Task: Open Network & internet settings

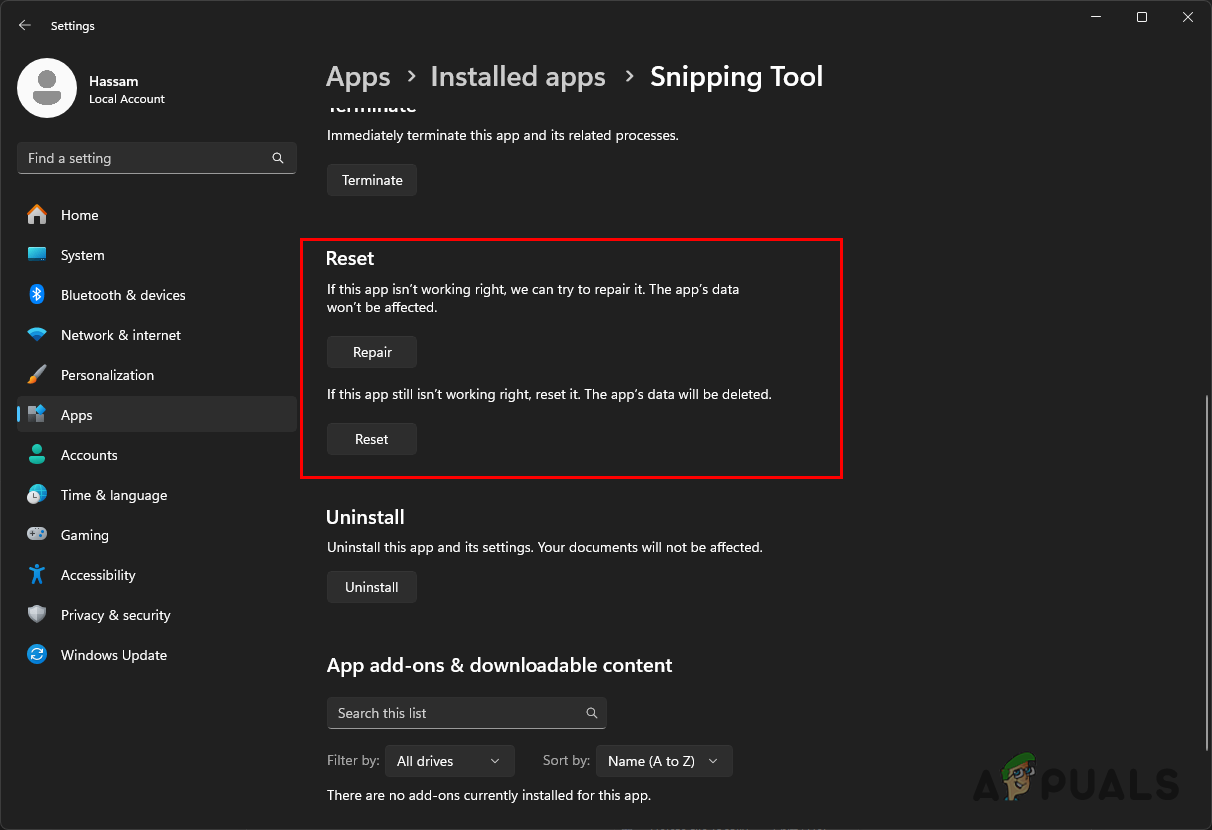Action: [x=120, y=335]
